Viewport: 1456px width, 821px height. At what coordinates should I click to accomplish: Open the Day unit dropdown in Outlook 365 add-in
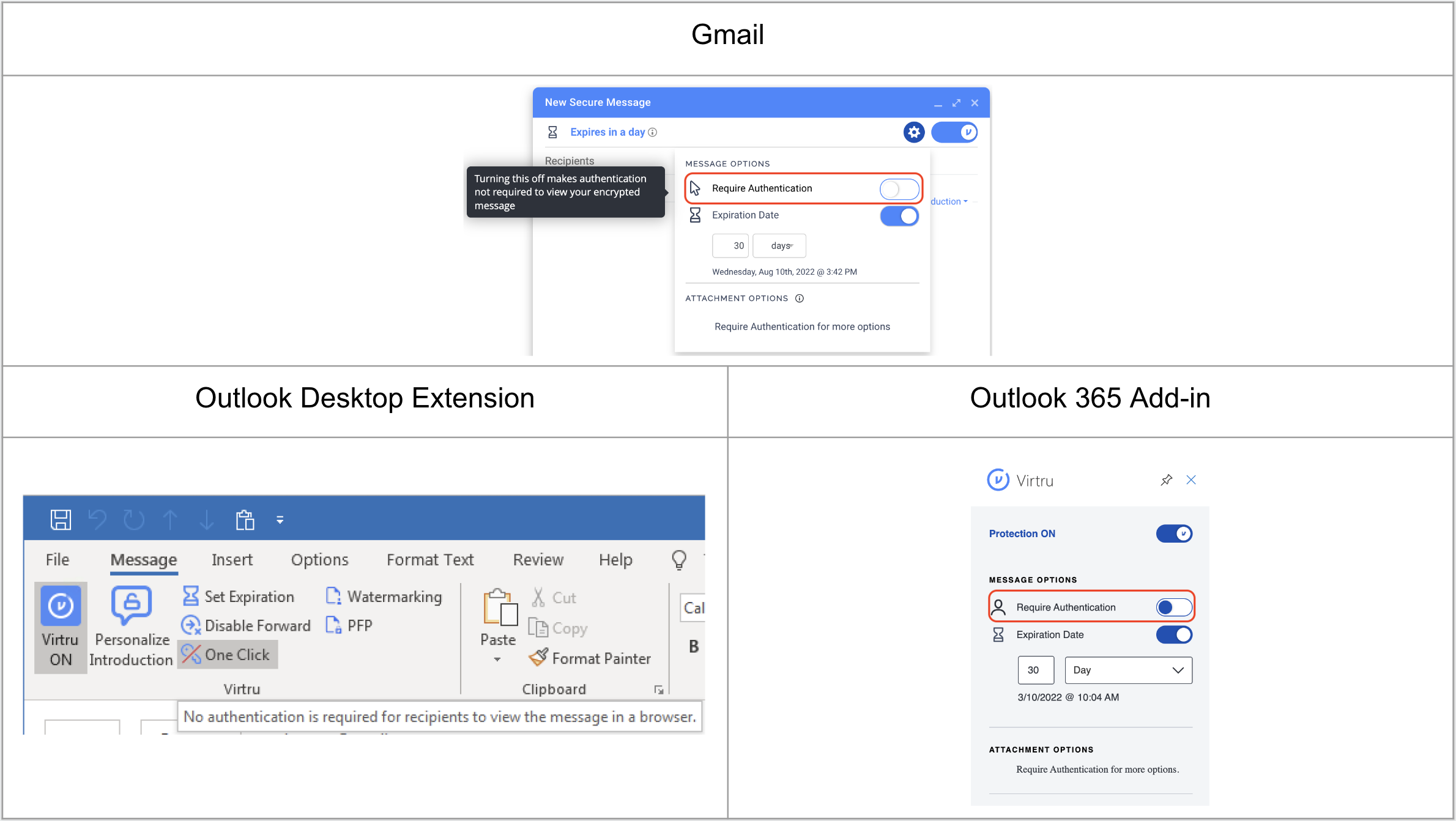(1128, 671)
